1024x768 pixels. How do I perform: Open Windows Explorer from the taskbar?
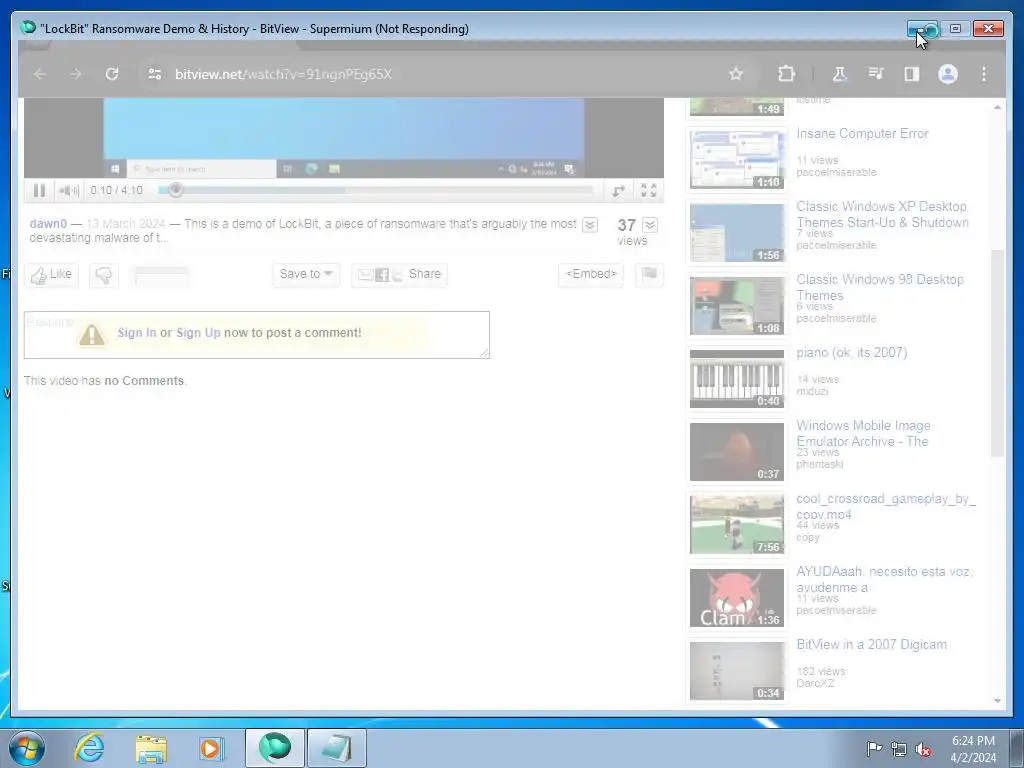(151, 748)
